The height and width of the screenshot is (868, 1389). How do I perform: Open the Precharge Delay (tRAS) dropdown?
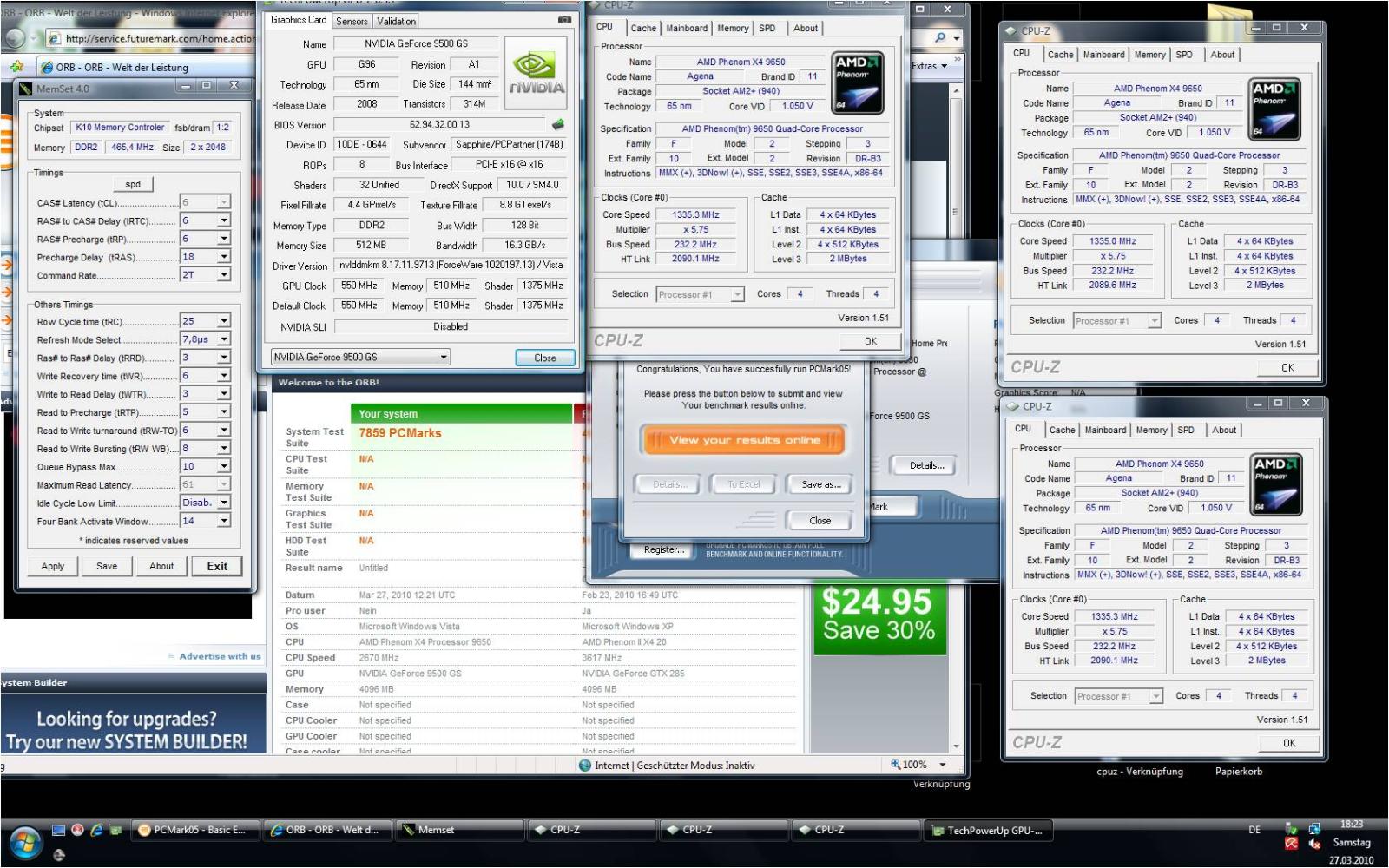coord(223,257)
